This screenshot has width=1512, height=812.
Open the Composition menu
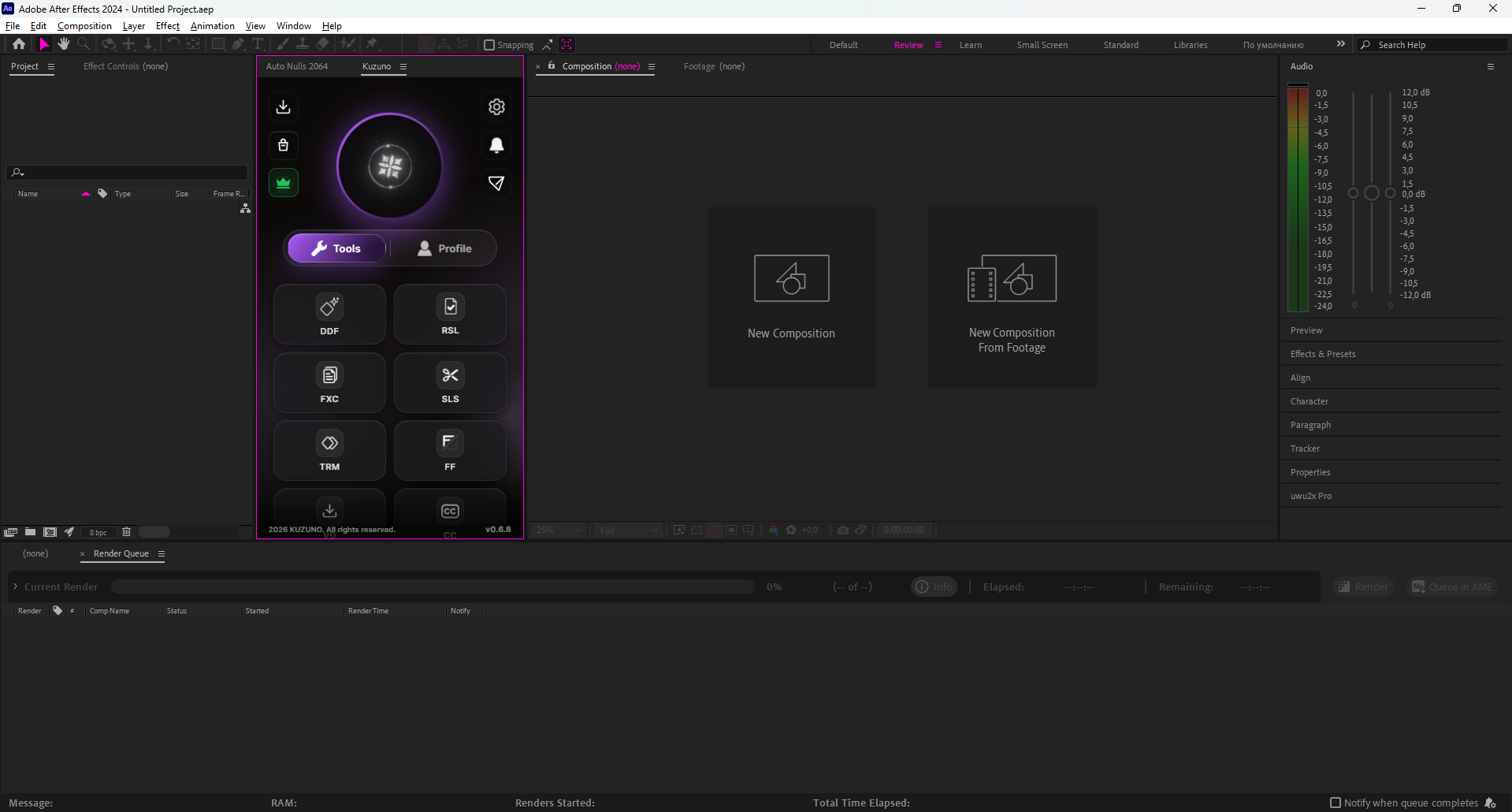tap(84, 26)
